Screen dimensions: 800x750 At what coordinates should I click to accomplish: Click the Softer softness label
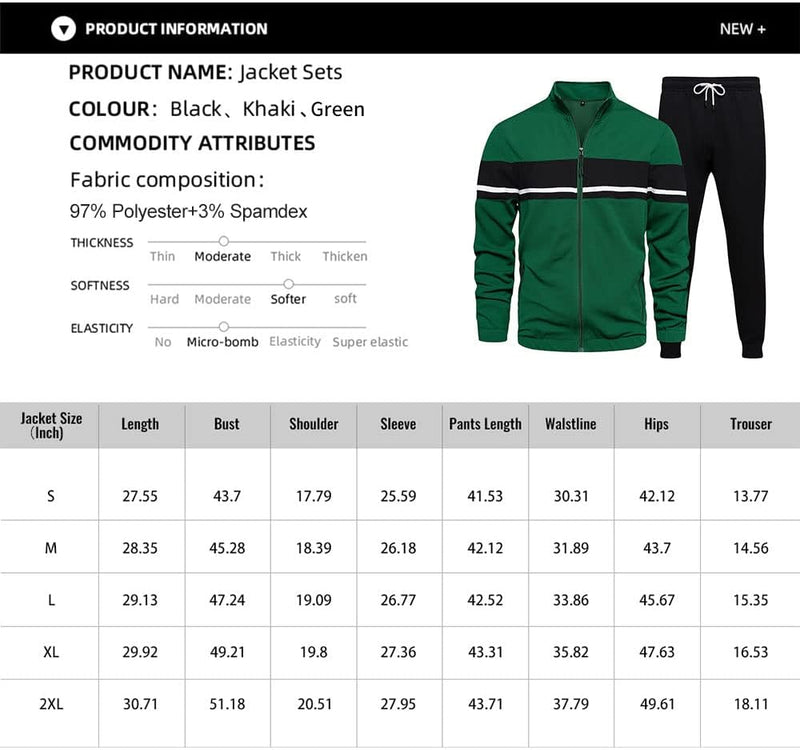click(288, 299)
